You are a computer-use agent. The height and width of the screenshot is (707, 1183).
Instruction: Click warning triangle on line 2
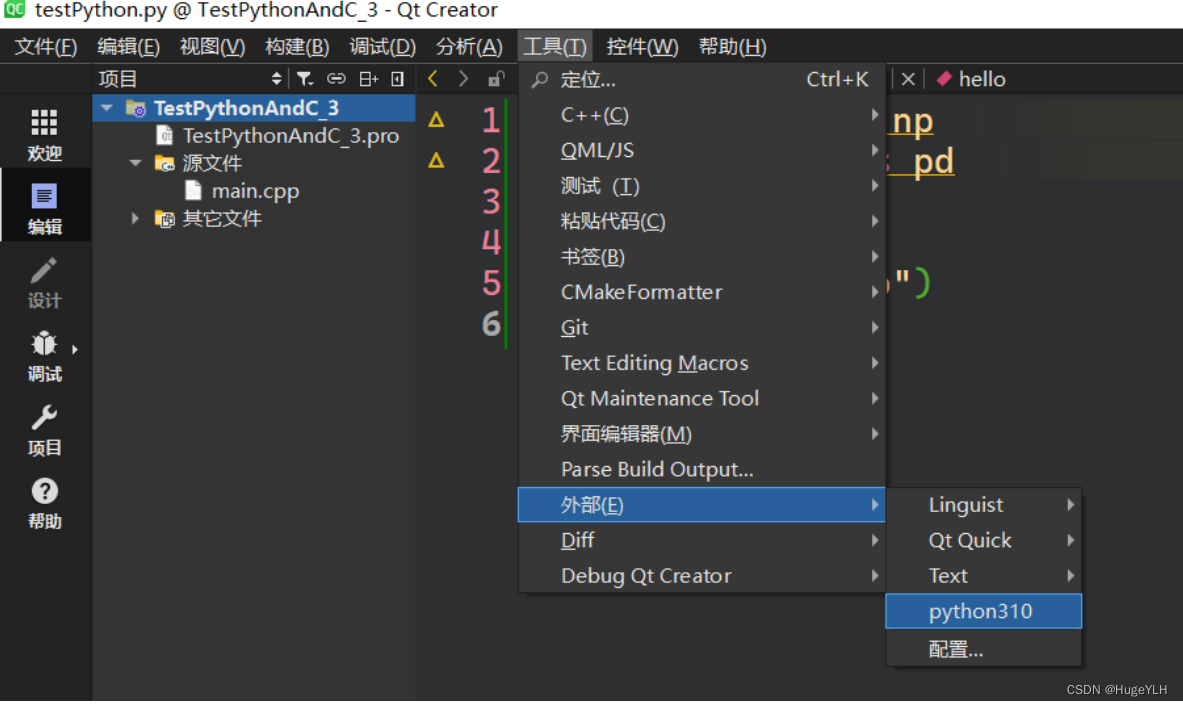[436, 160]
